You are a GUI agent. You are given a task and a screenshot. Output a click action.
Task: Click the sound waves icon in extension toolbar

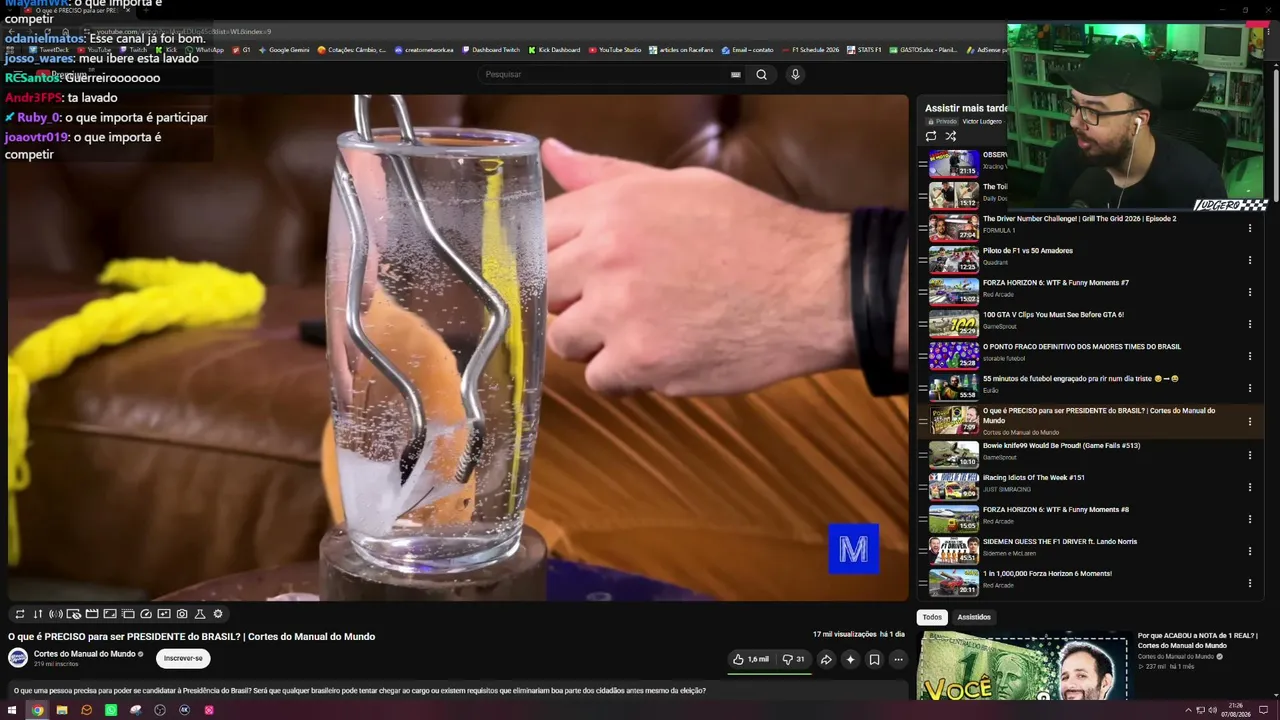[x=56, y=614]
